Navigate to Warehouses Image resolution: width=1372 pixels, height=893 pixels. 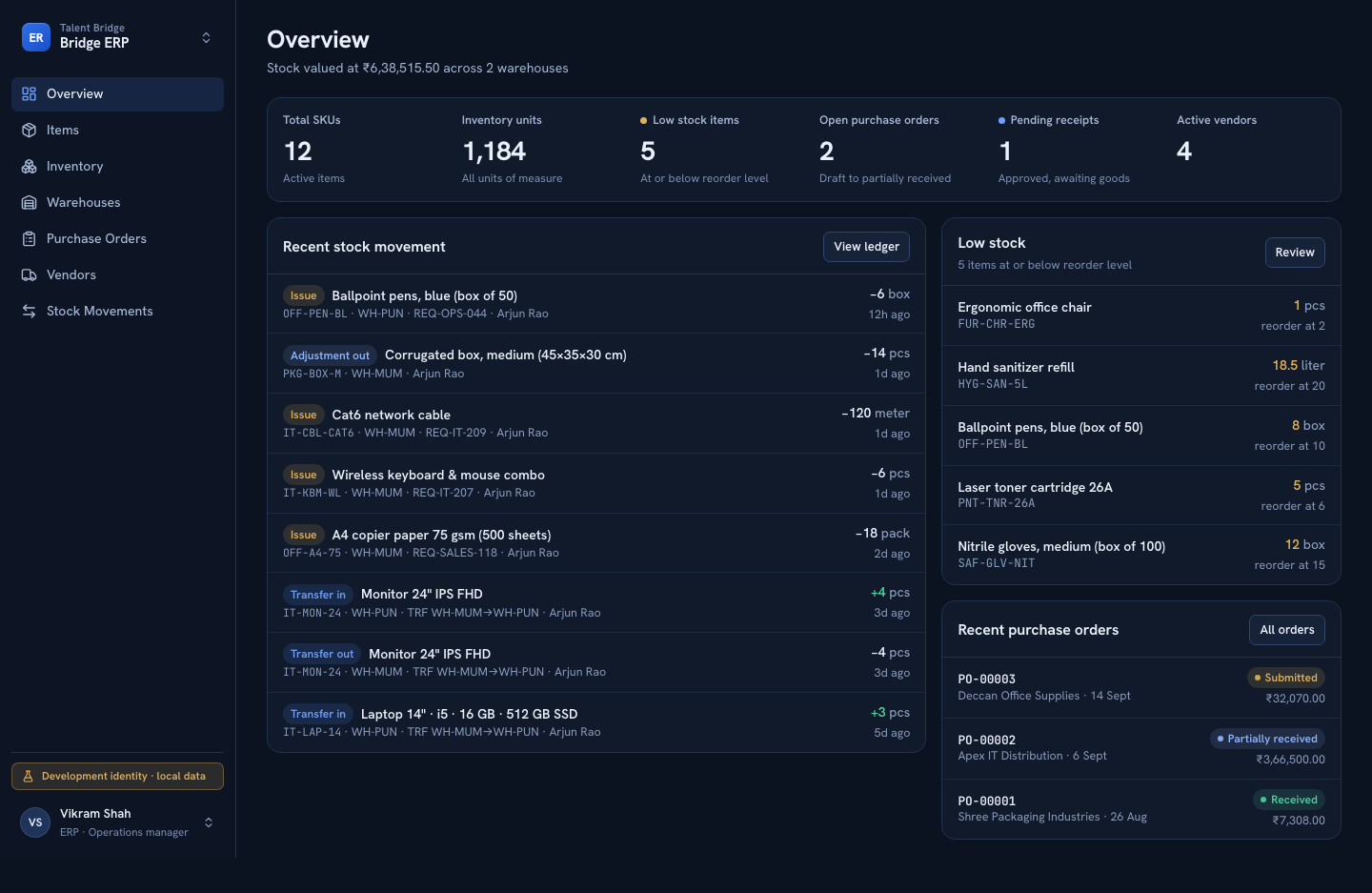117,202
